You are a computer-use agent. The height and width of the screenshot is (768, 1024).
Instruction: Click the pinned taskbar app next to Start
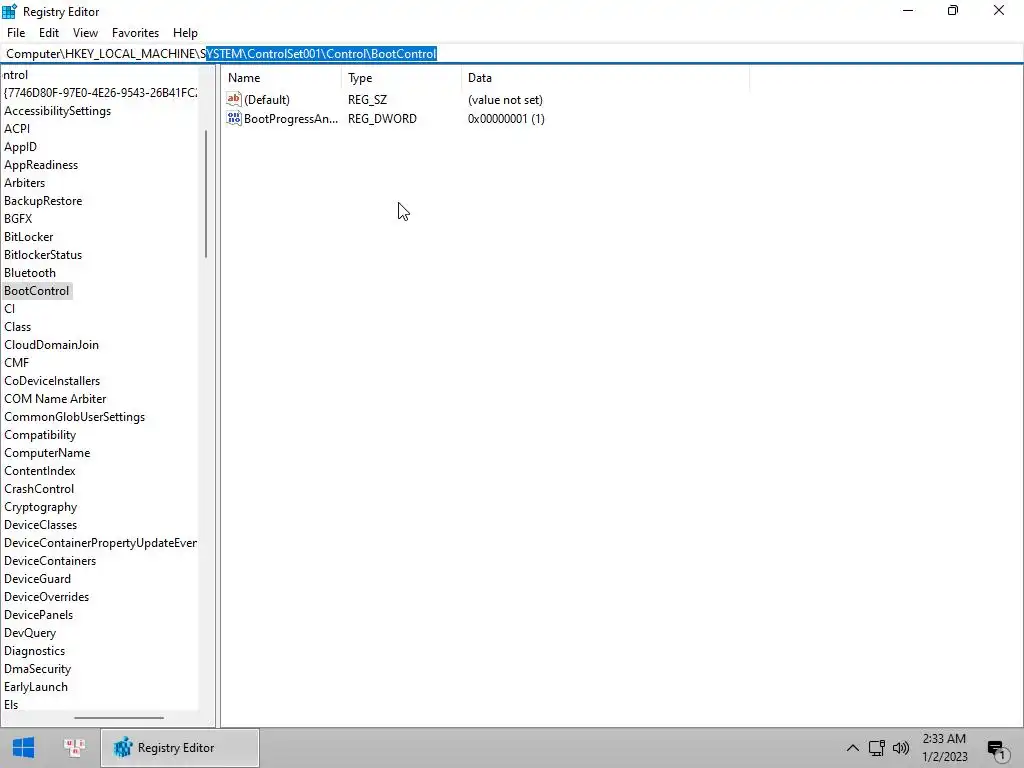(74, 748)
